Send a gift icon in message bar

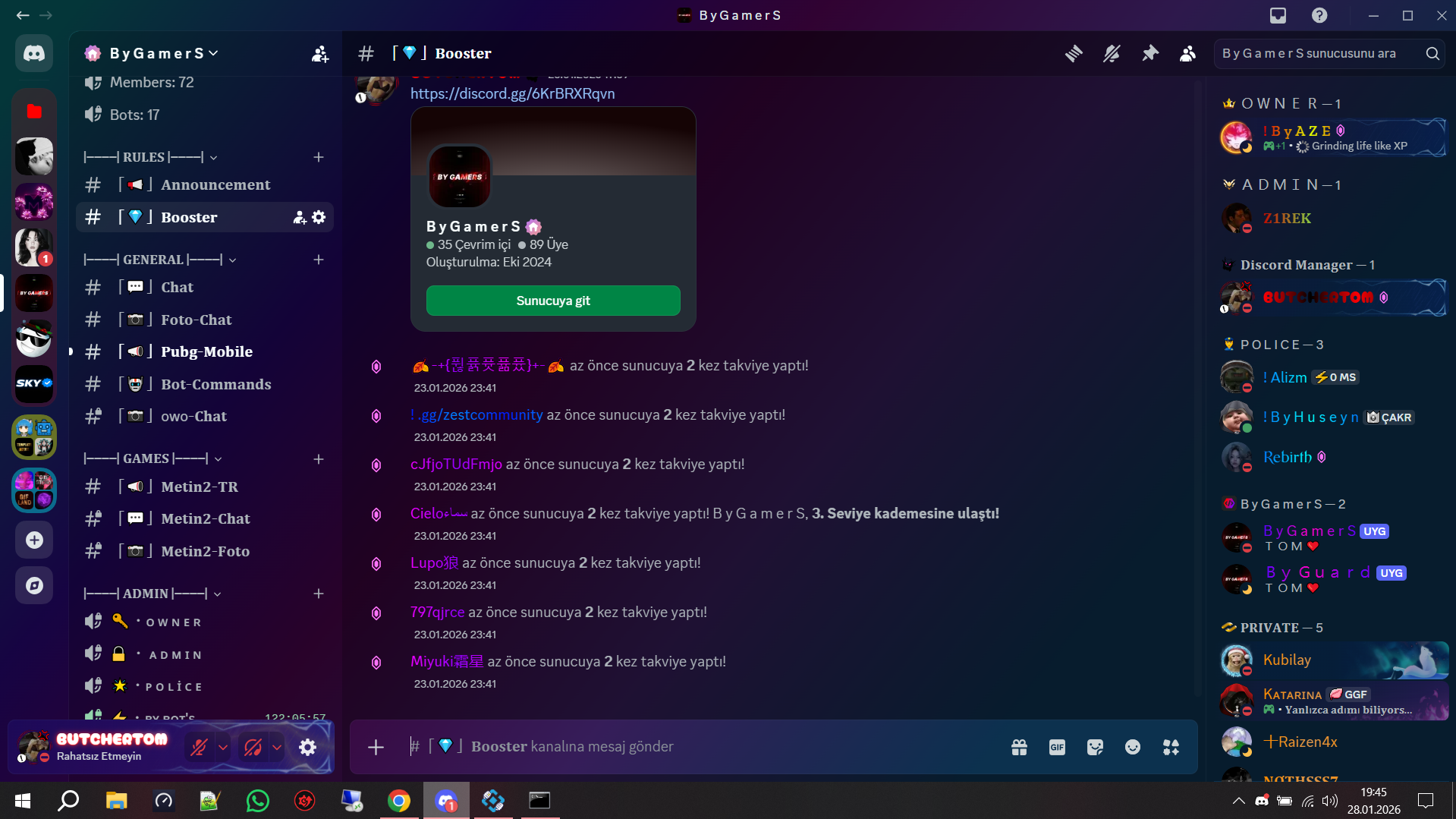[1019, 747]
